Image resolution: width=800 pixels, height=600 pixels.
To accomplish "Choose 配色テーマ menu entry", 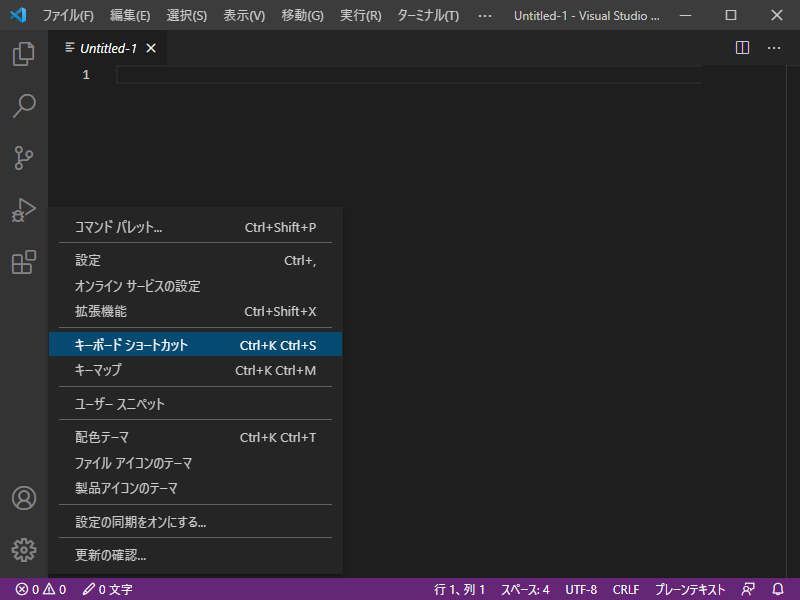I will pyautogui.click(x=195, y=437).
